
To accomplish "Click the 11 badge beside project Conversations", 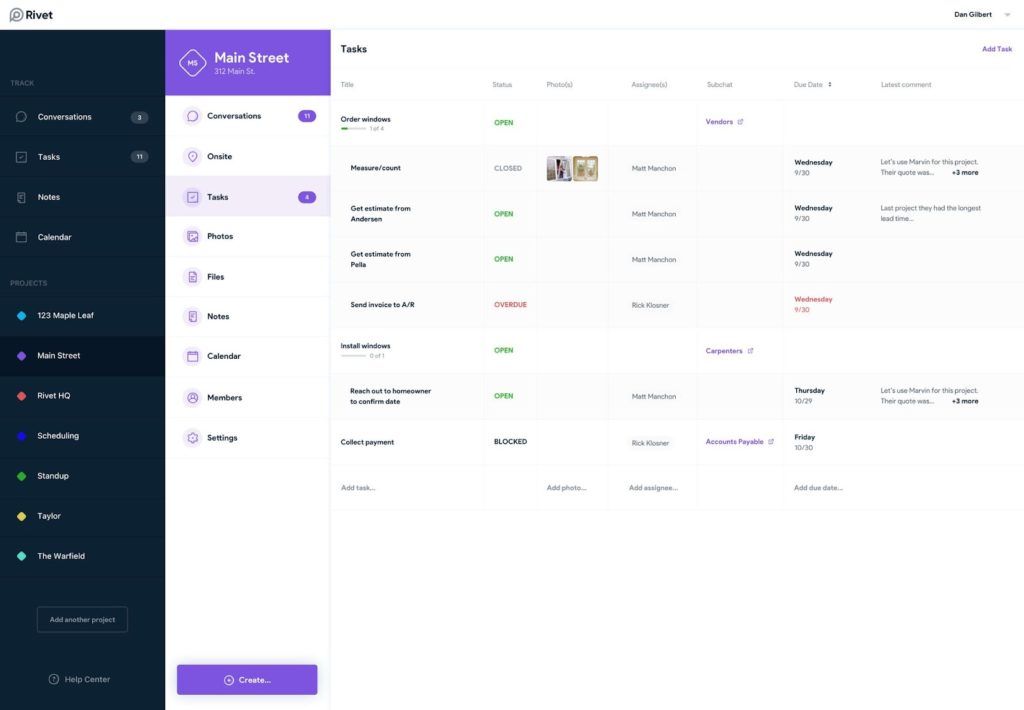I will point(307,116).
